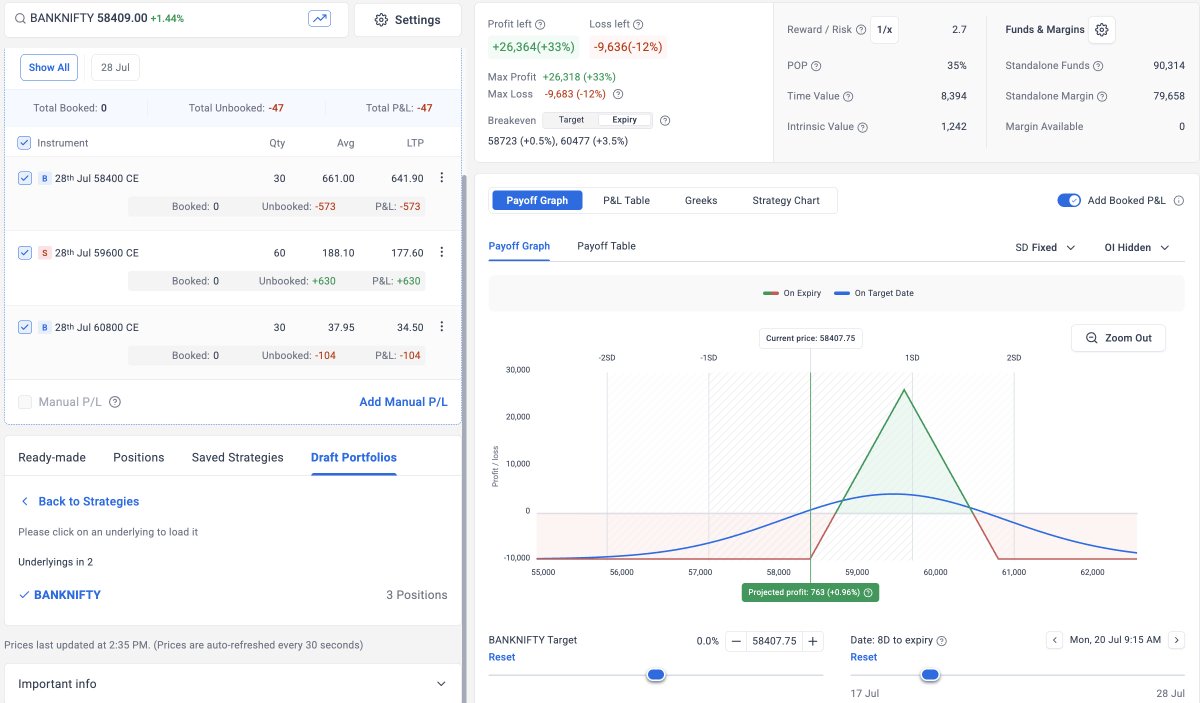Click Back to Strategies link
The width and height of the screenshot is (1200, 703).
click(80, 501)
